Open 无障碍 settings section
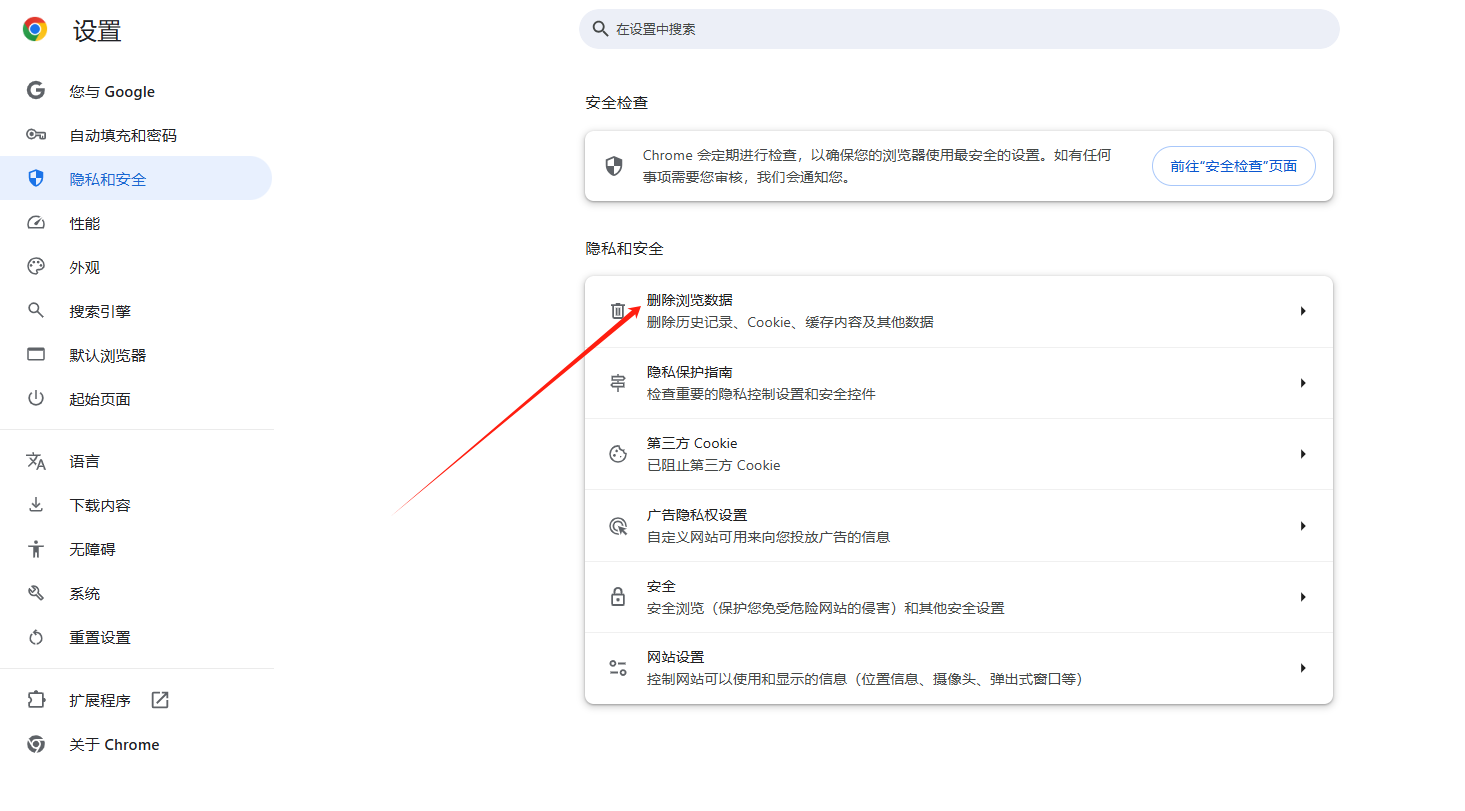Screen dimensions: 1465x811 click(x=136, y=549)
